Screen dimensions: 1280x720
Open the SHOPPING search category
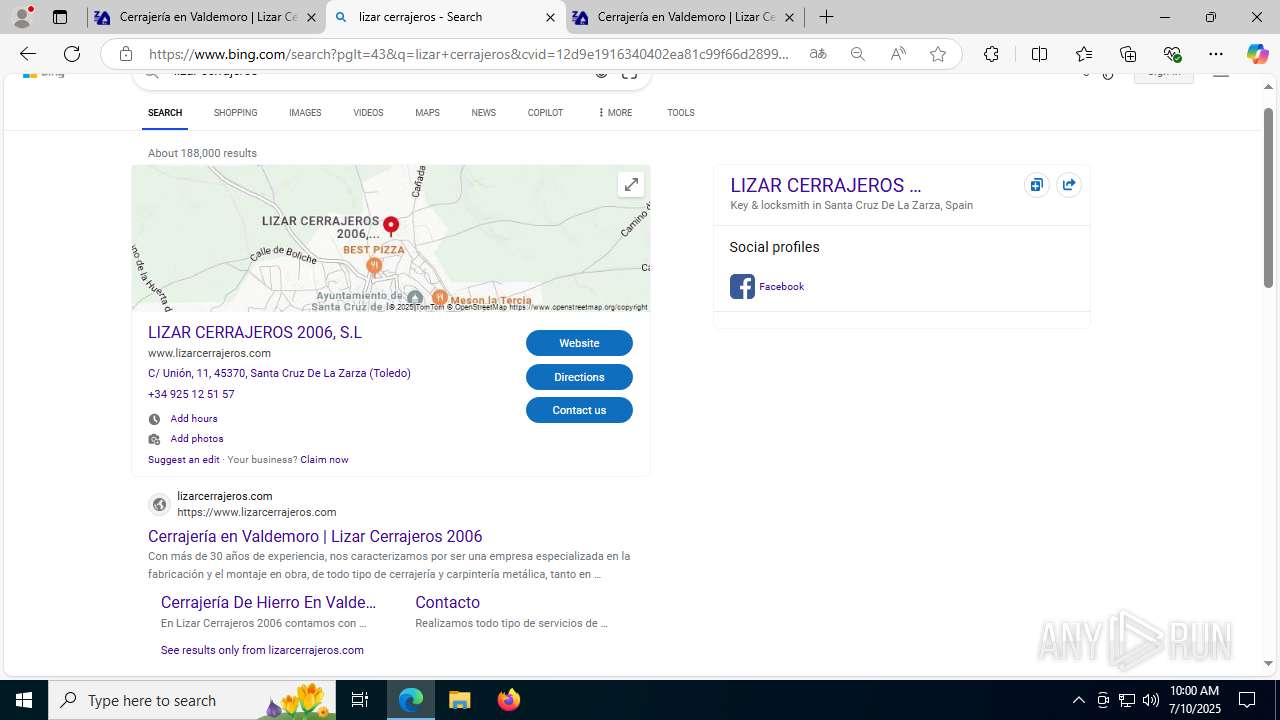[235, 113]
